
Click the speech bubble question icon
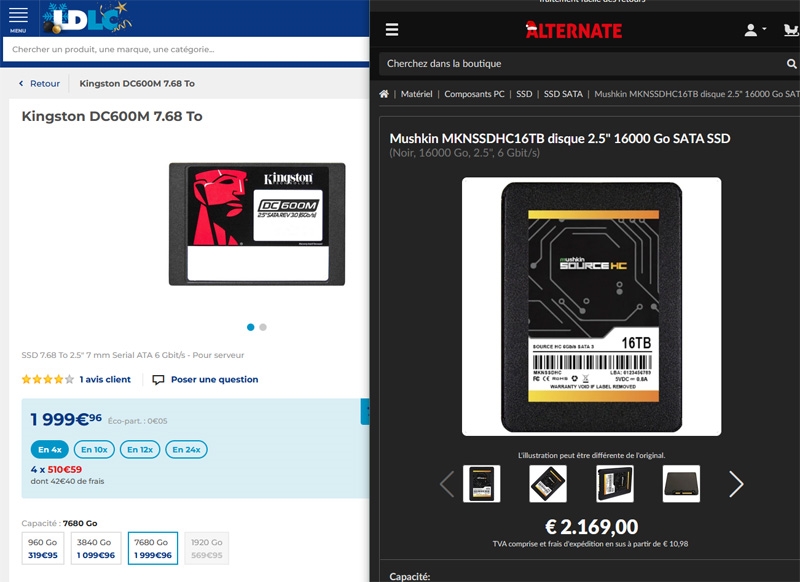click(x=158, y=380)
